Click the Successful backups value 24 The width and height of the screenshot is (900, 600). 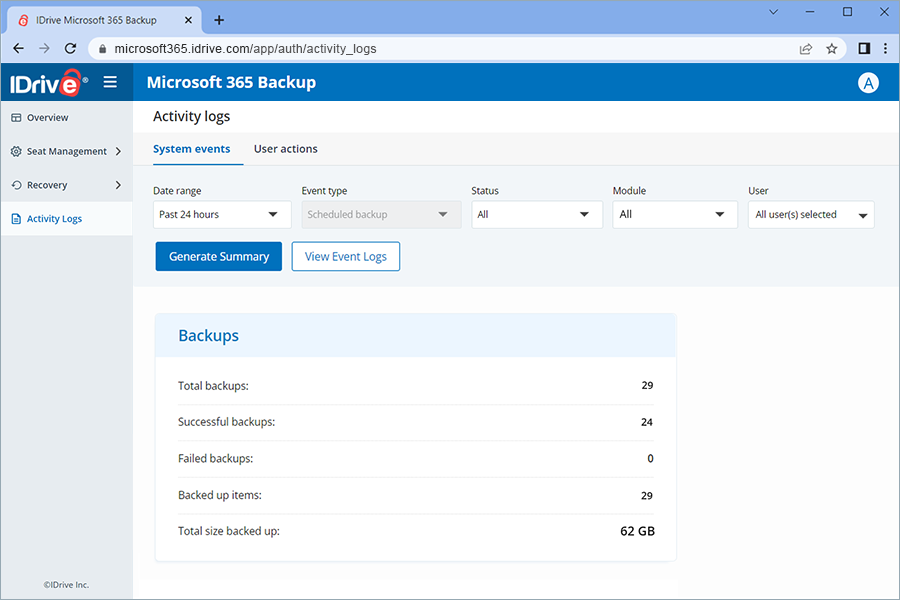tap(647, 423)
